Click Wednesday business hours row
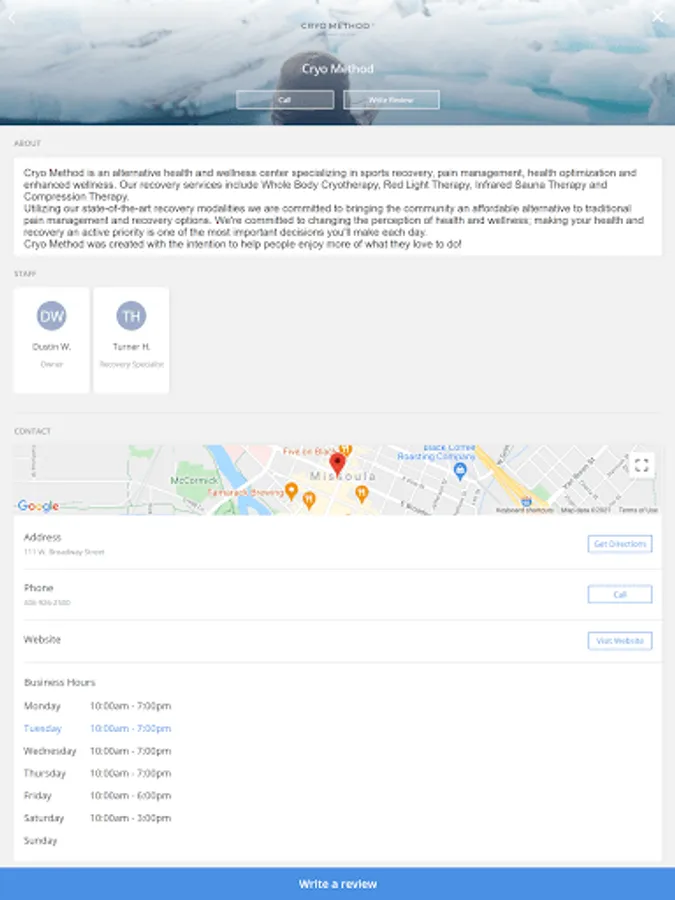 click(98, 751)
